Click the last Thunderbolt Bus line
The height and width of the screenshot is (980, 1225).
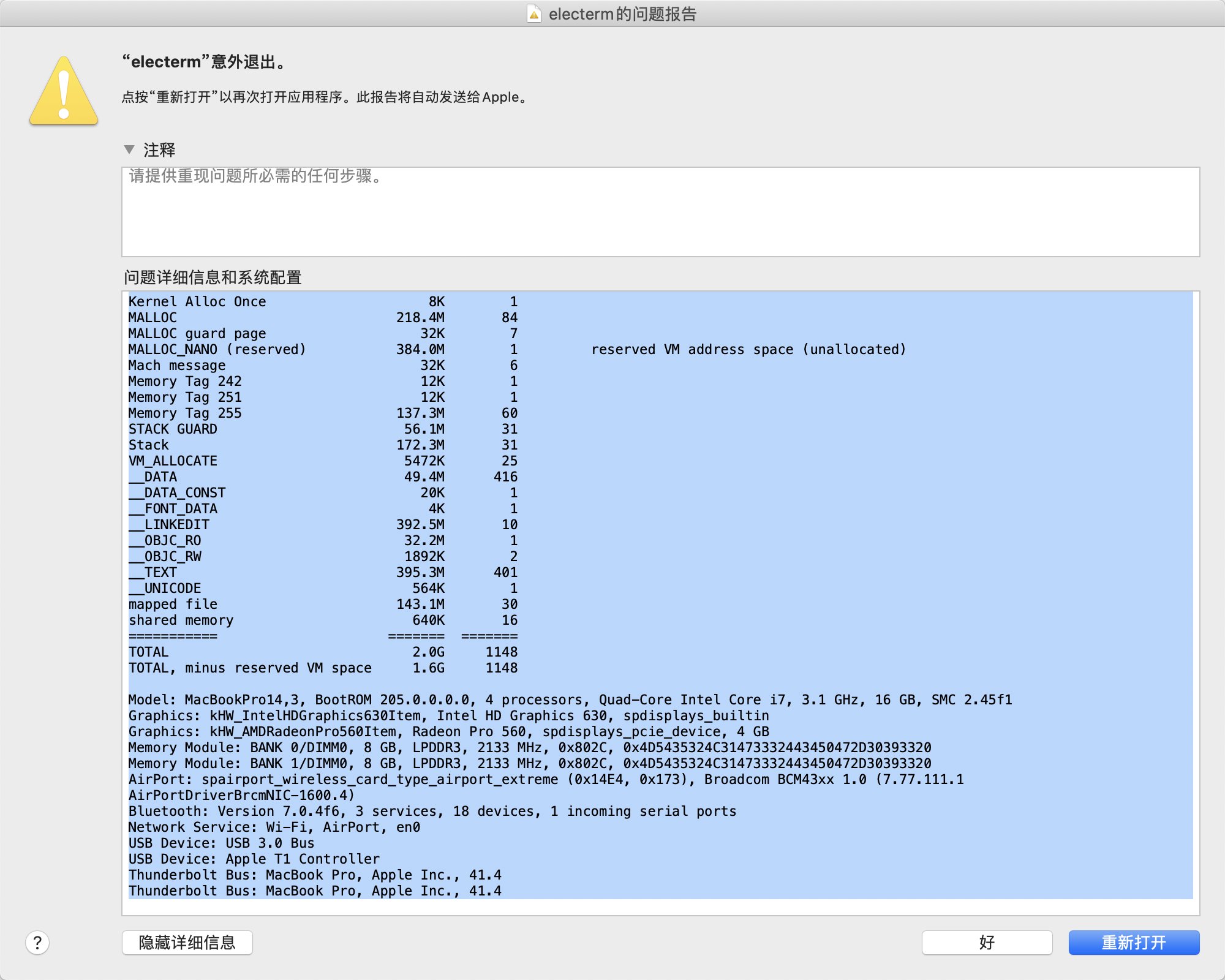[x=315, y=891]
